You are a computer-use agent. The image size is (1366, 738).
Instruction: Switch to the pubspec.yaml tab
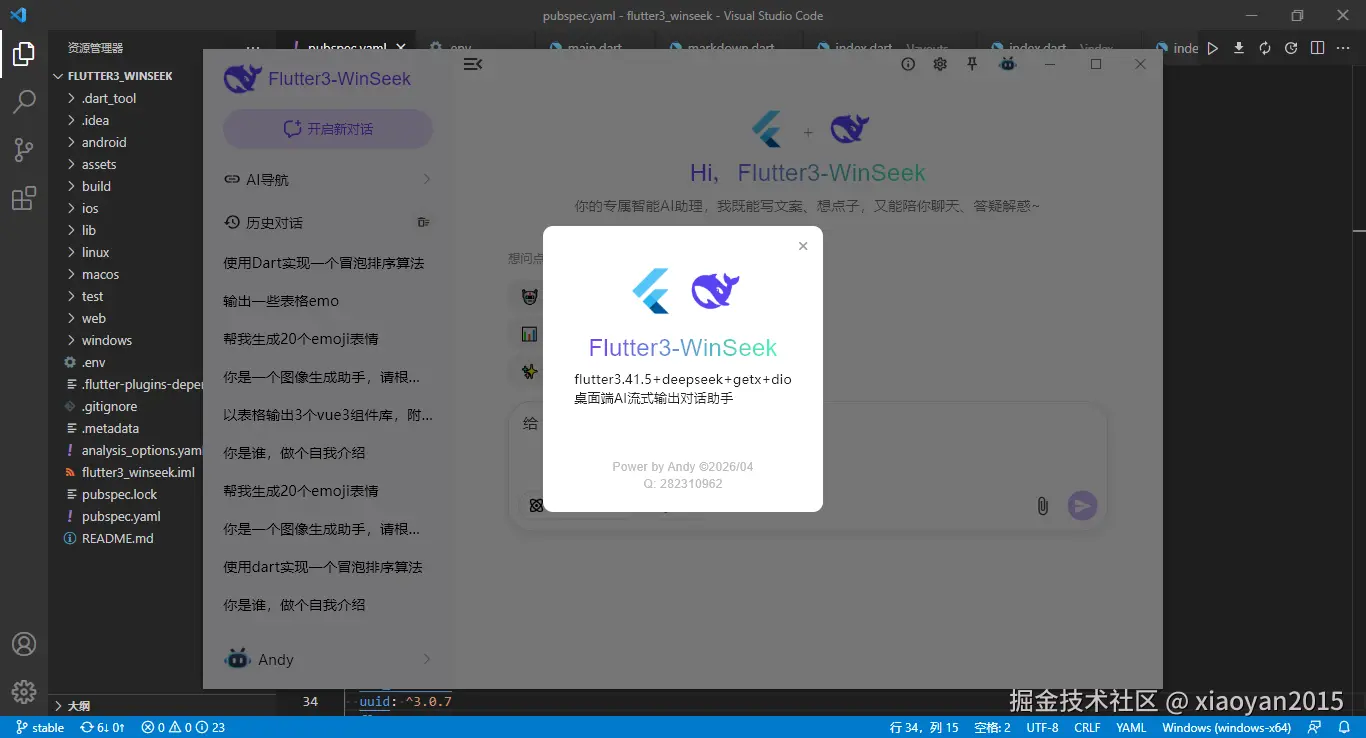point(347,46)
